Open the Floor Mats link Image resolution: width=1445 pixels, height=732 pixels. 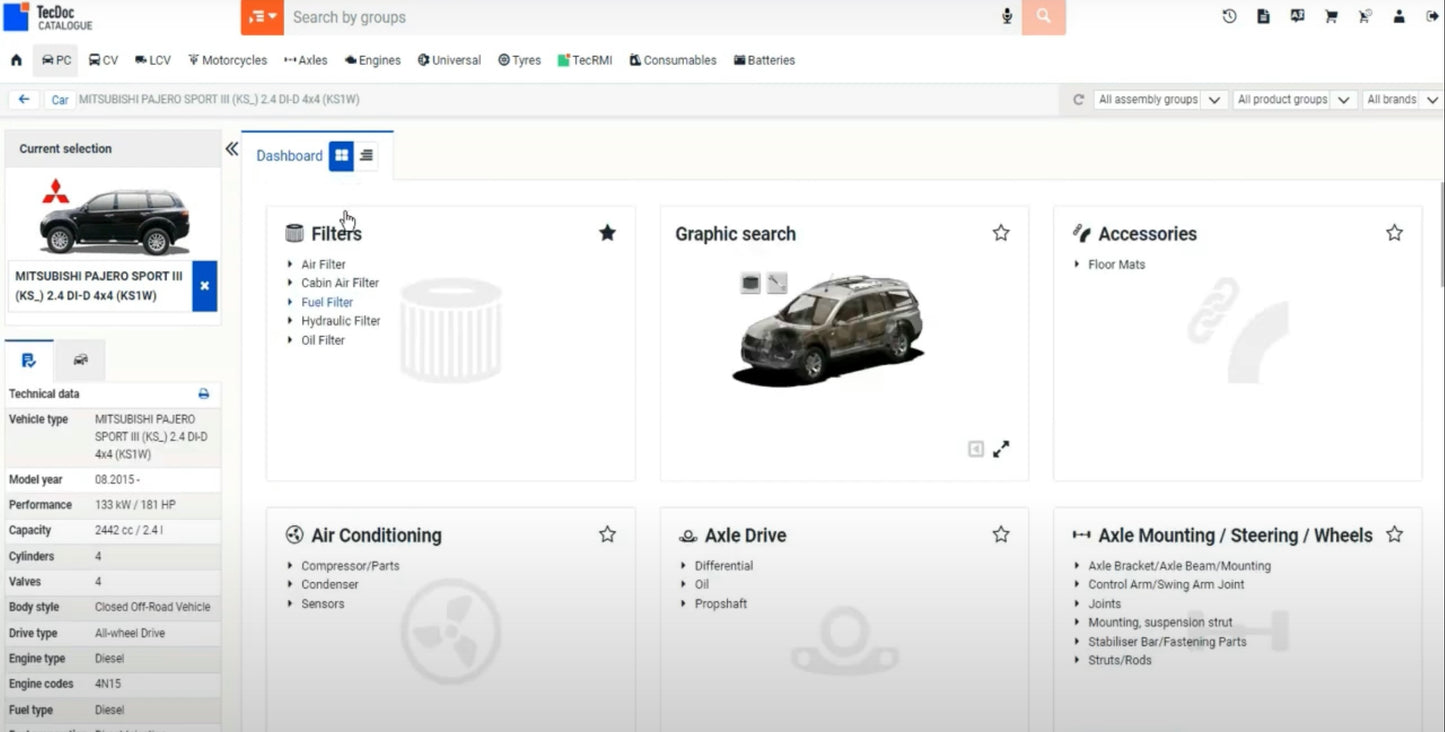click(x=1117, y=265)
